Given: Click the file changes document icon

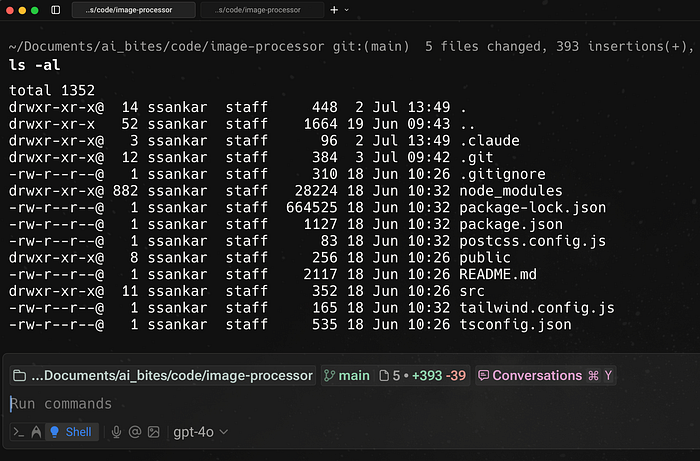Looking at the screenshot, I should click(384, 376).
